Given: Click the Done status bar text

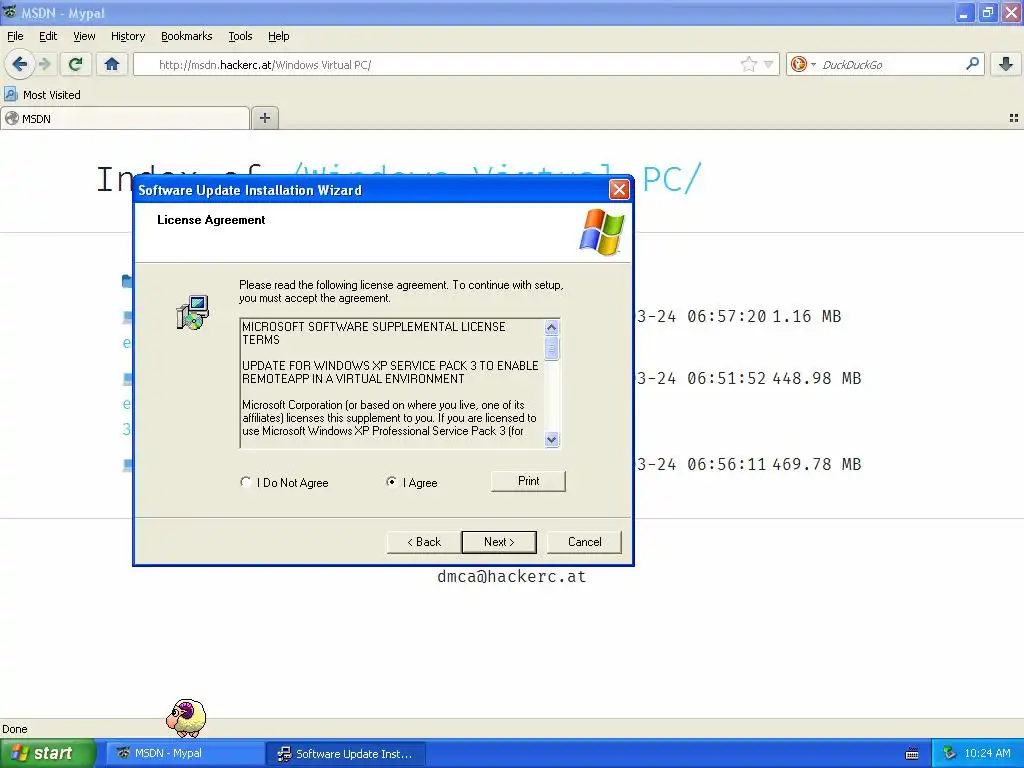Looking at the screenshot, I should [15, 729].
